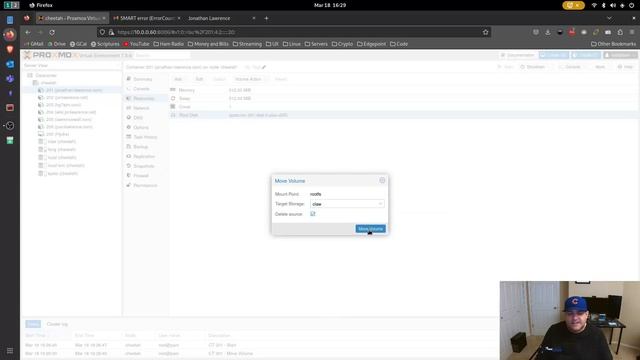Open the GMail bookmark

pyautogui.click(x=34, y=44)
